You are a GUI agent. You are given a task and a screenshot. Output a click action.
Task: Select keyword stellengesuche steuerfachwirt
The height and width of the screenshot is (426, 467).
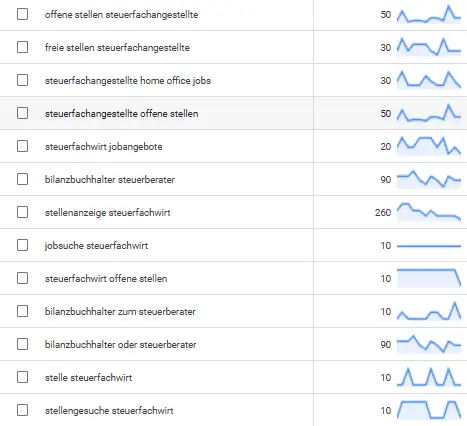click(x=109, y=411)
